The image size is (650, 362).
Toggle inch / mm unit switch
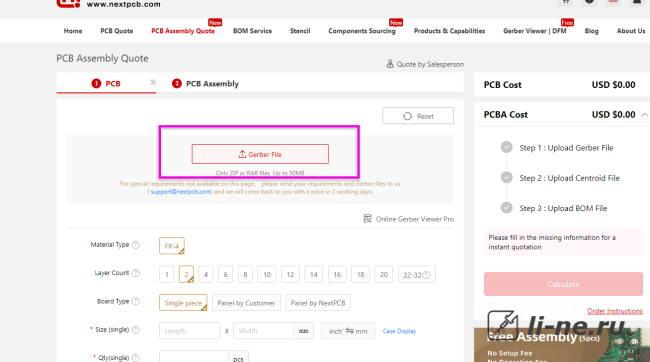tap(348, 331)
